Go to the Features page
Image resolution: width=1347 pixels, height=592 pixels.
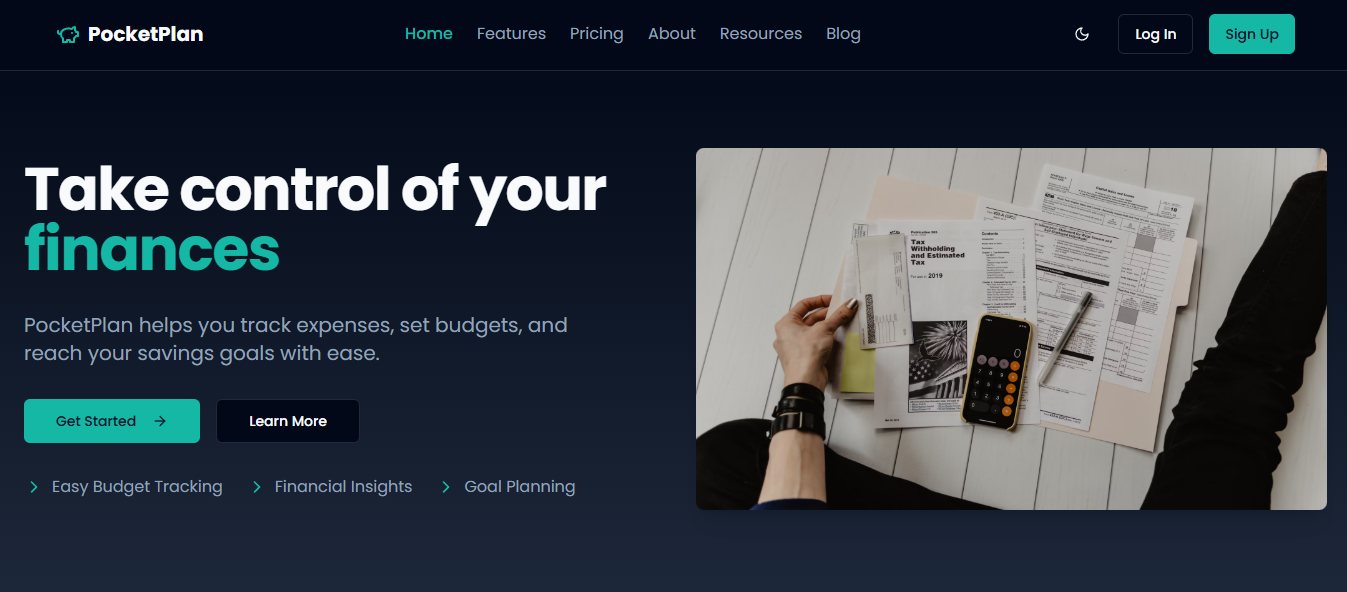(x=511, y=34)
